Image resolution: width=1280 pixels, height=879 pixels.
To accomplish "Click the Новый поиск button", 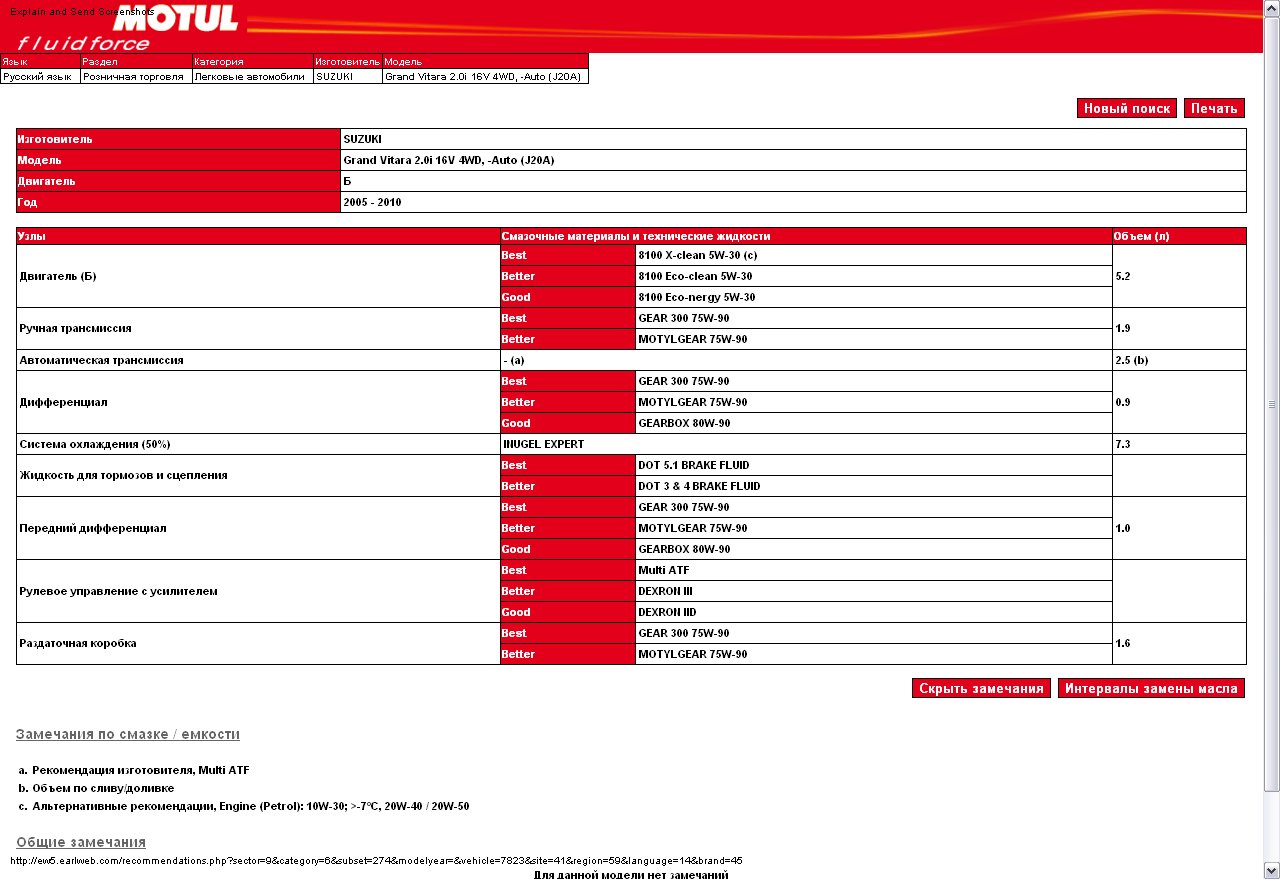I will coord(1127,108).
